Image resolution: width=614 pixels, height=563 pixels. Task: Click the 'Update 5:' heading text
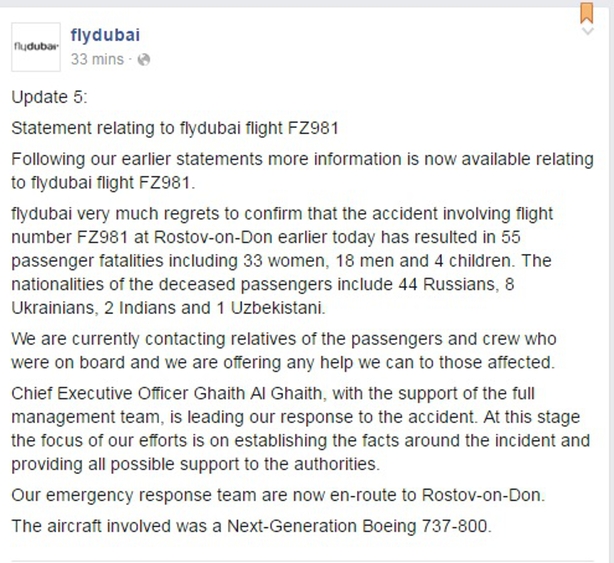tap(49, 97)
